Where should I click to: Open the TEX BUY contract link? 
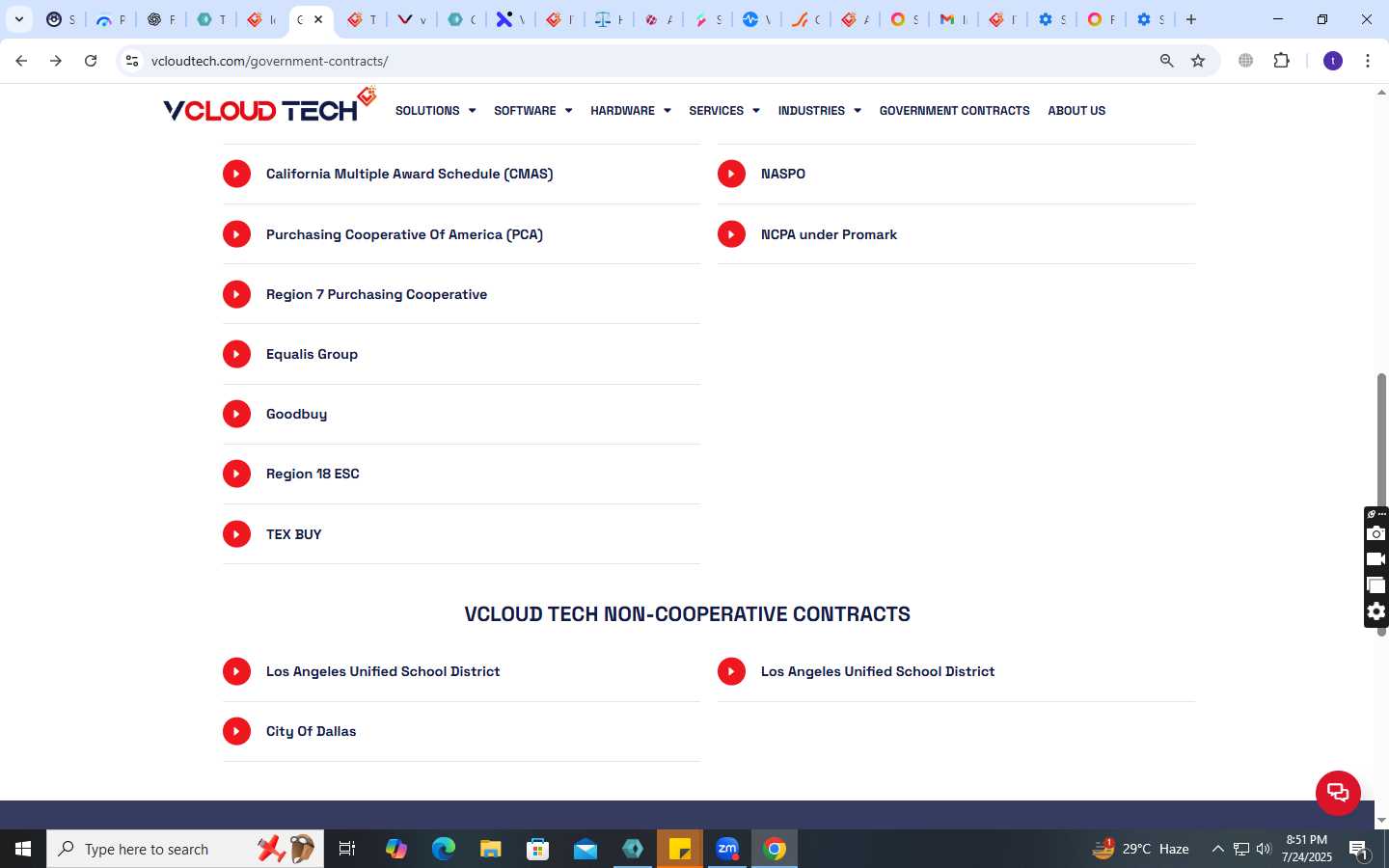(x=293, y=534)
